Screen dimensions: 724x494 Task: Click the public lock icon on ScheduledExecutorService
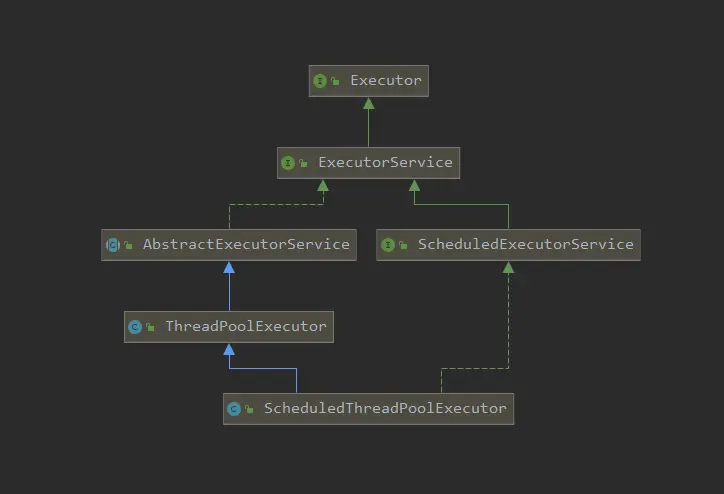[x=403, y=245]
